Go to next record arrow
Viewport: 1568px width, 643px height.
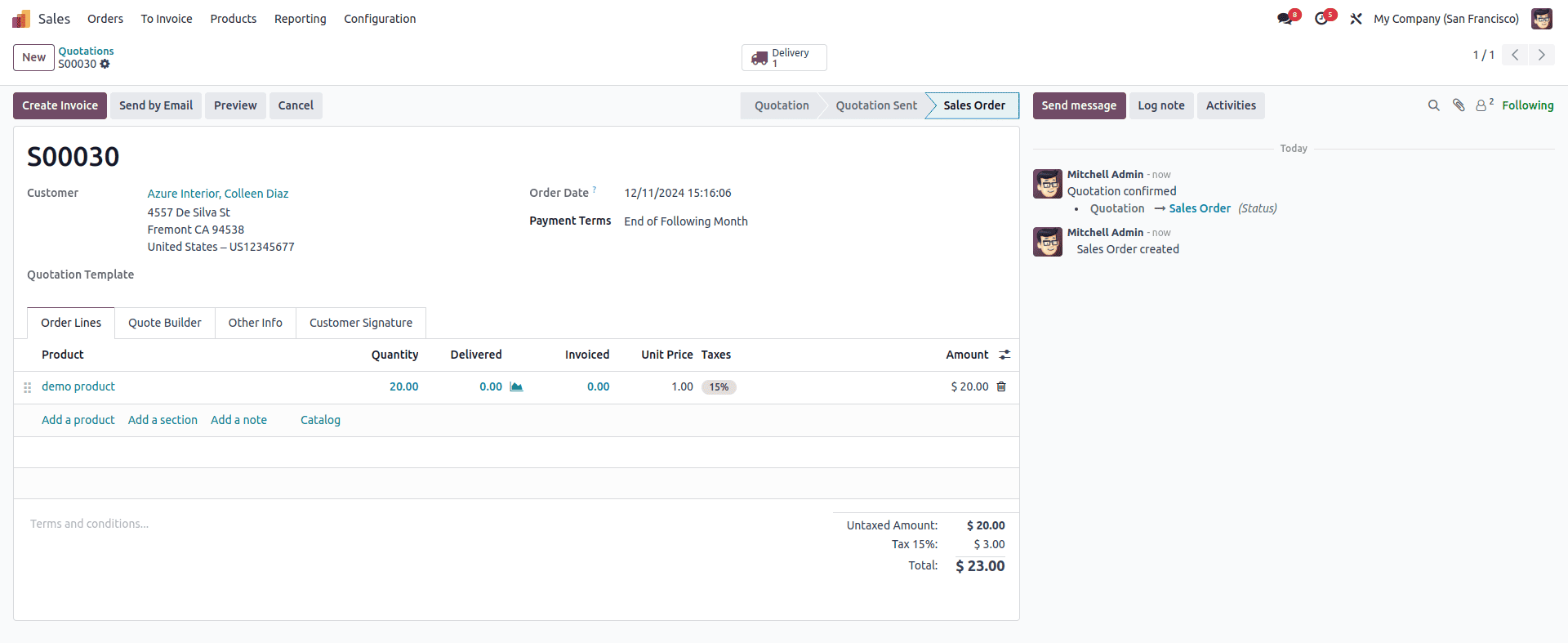tap(1542, 55)
